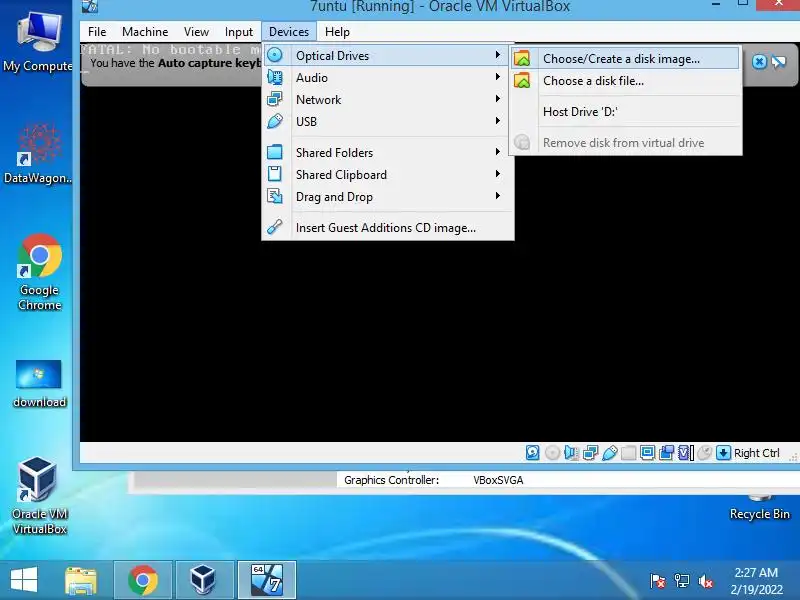The image size is (800, 600).
Task: Click the virtualization 'V' chip status bar icon
Action: 685,453
